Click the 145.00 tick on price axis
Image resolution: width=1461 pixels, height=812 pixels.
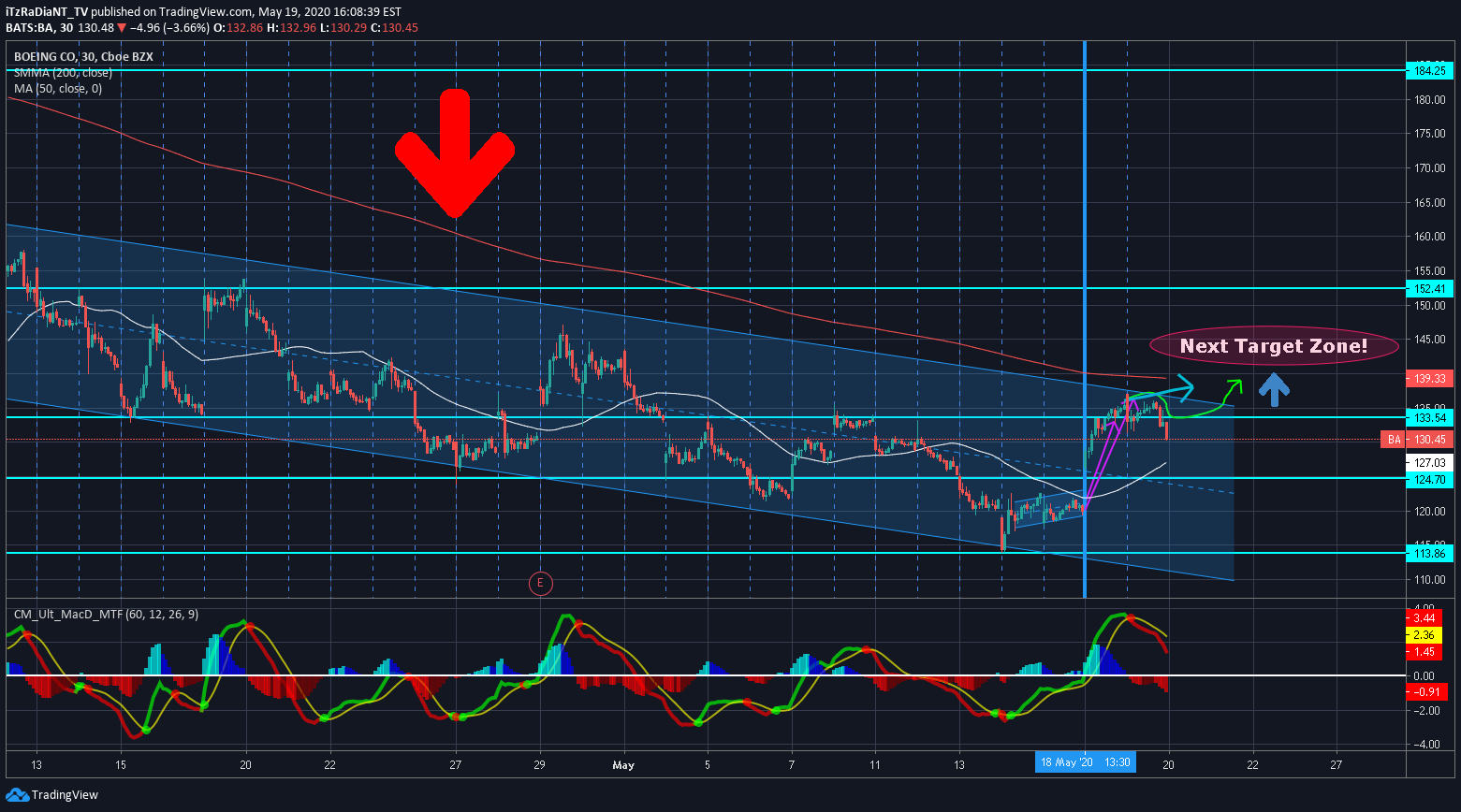(1428, 340)
